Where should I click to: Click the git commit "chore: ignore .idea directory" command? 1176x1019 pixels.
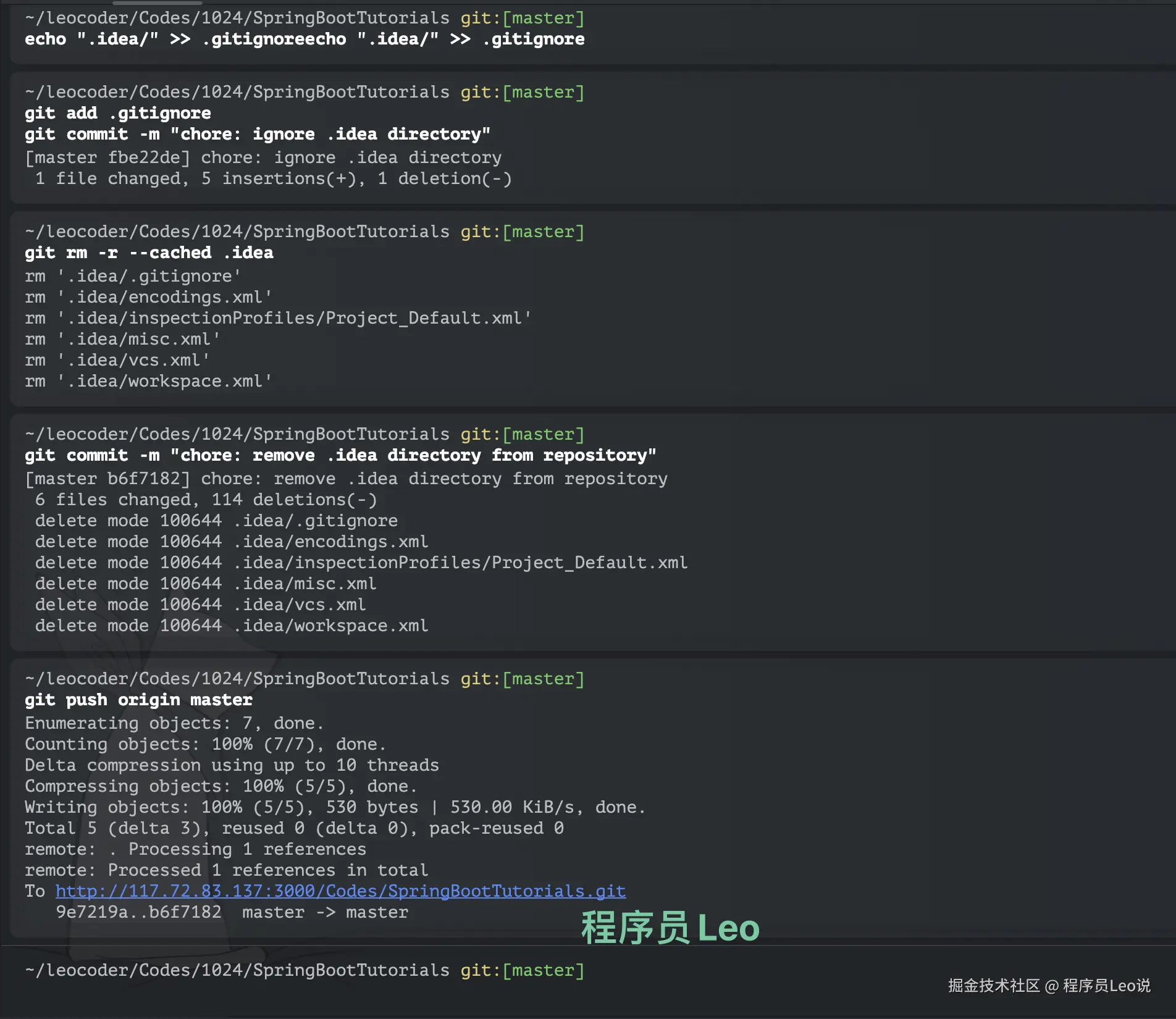[258, 134]
